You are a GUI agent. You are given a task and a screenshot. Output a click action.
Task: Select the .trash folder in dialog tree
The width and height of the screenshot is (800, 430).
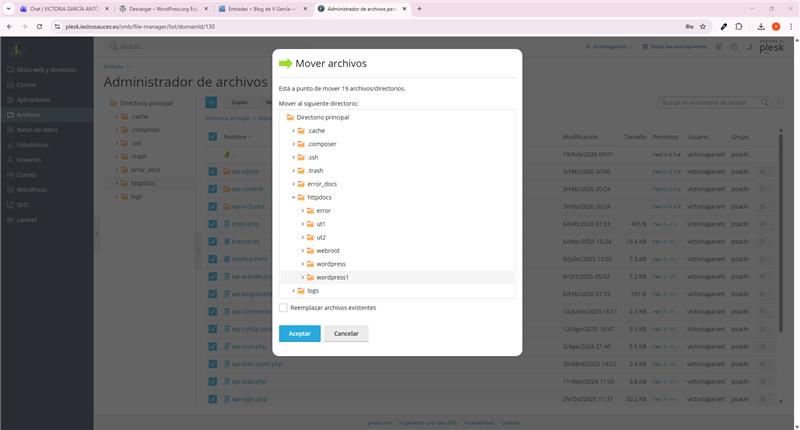point(315,171)
